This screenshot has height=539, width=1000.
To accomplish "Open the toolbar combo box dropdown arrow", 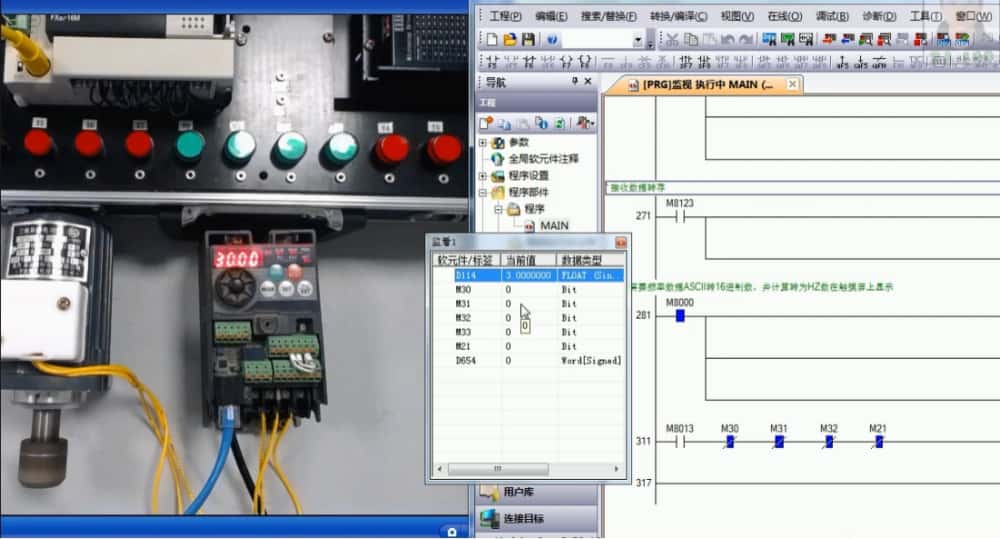I will [x=638, y=40].
